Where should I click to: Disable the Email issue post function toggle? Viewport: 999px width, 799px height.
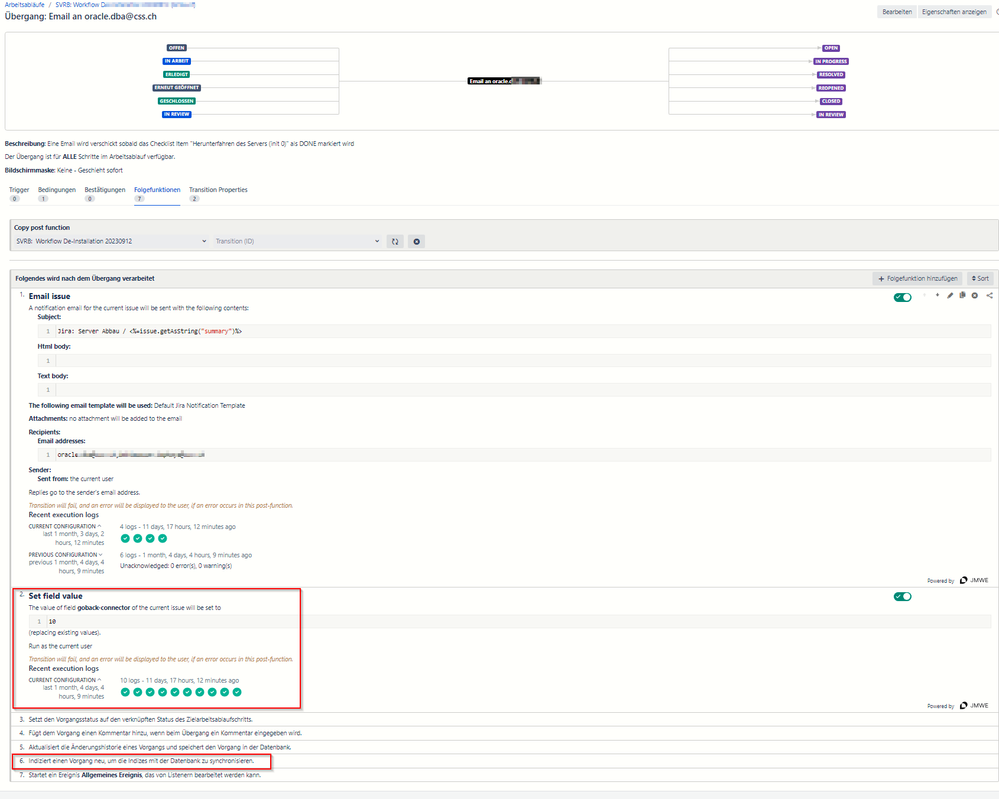(x=902, y=297)
